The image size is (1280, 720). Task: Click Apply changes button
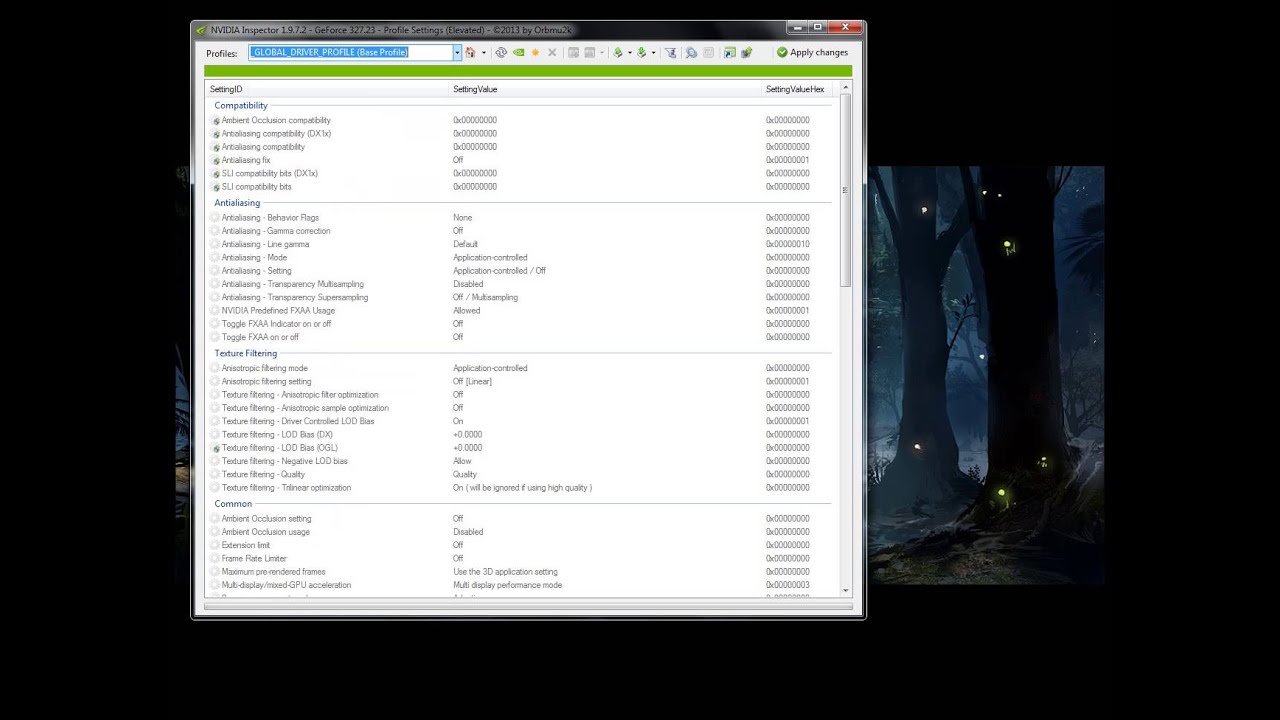pyautogui.click(x=812, y=52)
